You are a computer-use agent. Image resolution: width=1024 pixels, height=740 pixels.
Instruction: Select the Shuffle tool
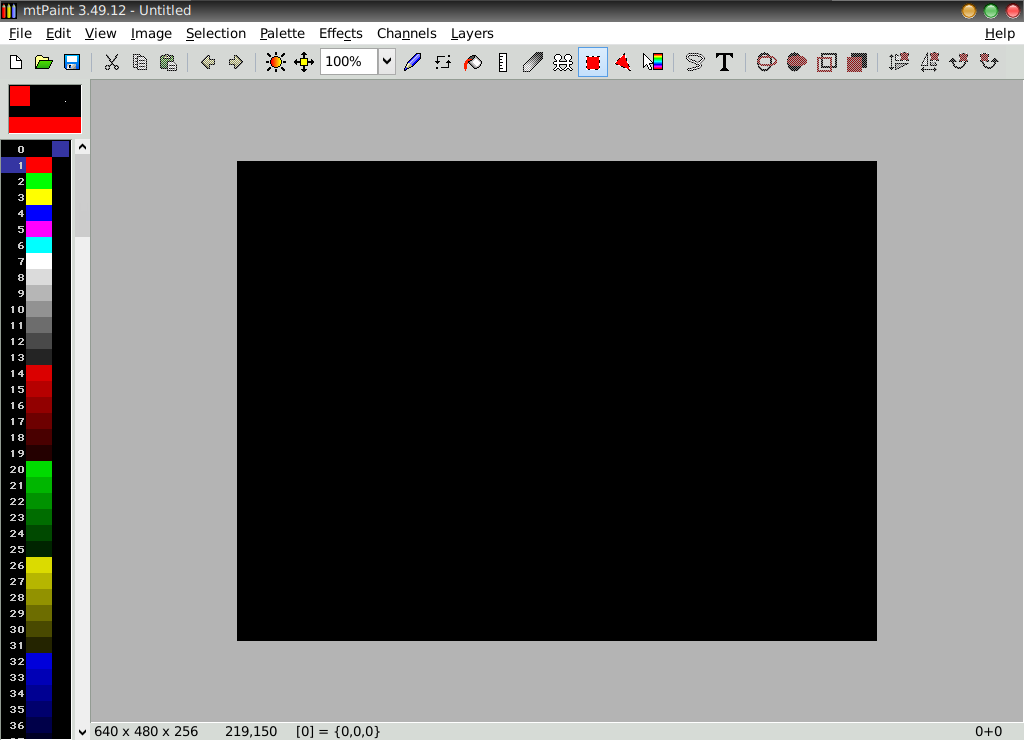tap(443, 62)
